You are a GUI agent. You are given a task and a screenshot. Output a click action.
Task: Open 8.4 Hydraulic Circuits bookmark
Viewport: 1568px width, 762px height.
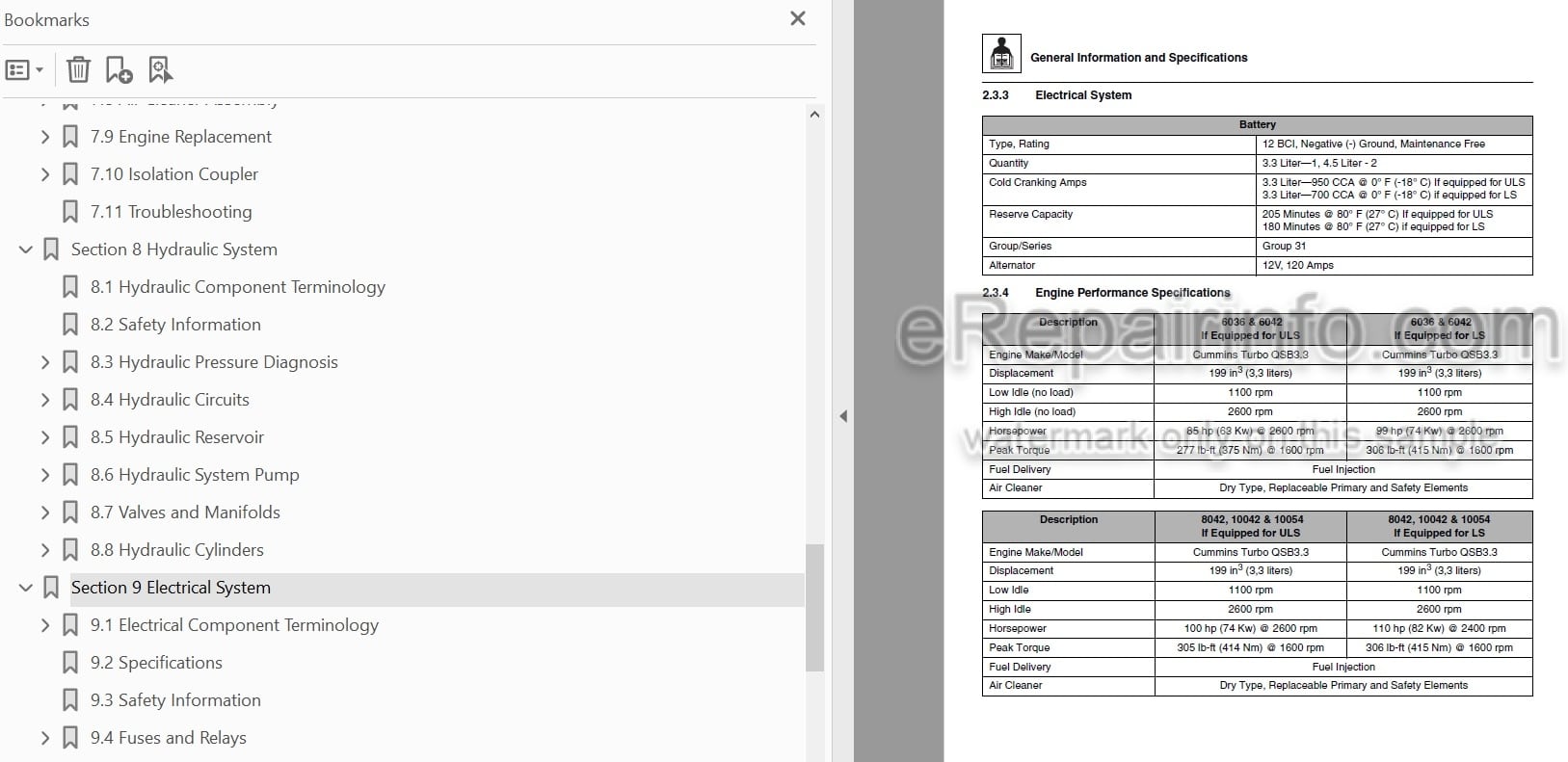coord(170,400)
